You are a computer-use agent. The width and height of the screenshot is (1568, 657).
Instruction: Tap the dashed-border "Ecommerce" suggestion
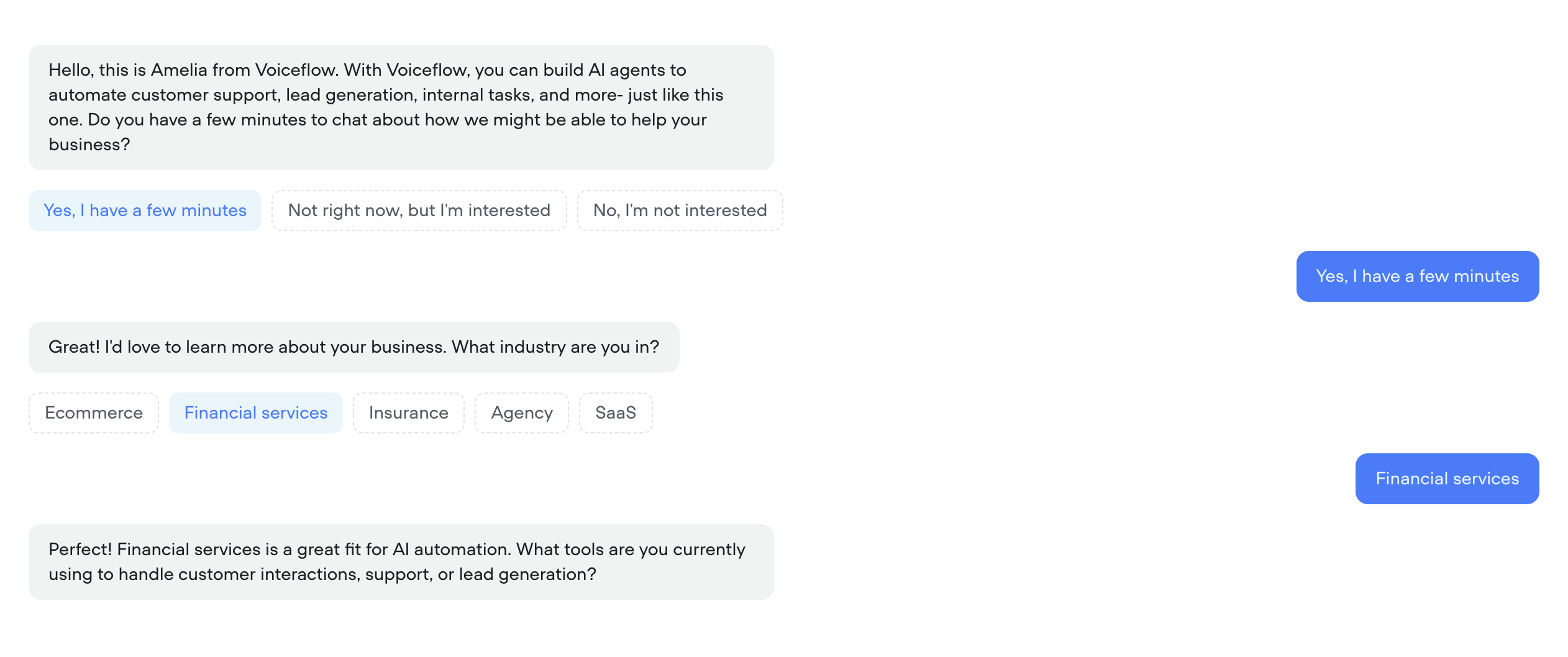[x=93, y=412]
